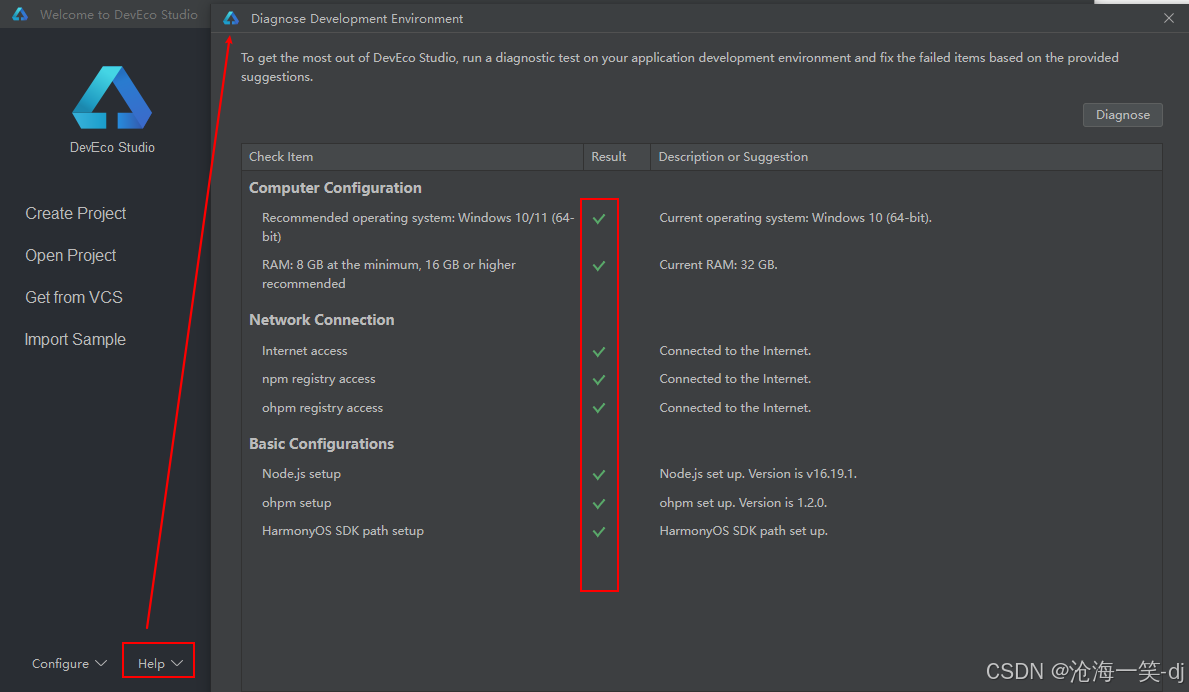Image resolution: width=1189 pixels, height=692 pixels.
Task: Click 'Connected to the Internet.' beside npm registry
Action: pyautogui.click(x=735, y=379)
